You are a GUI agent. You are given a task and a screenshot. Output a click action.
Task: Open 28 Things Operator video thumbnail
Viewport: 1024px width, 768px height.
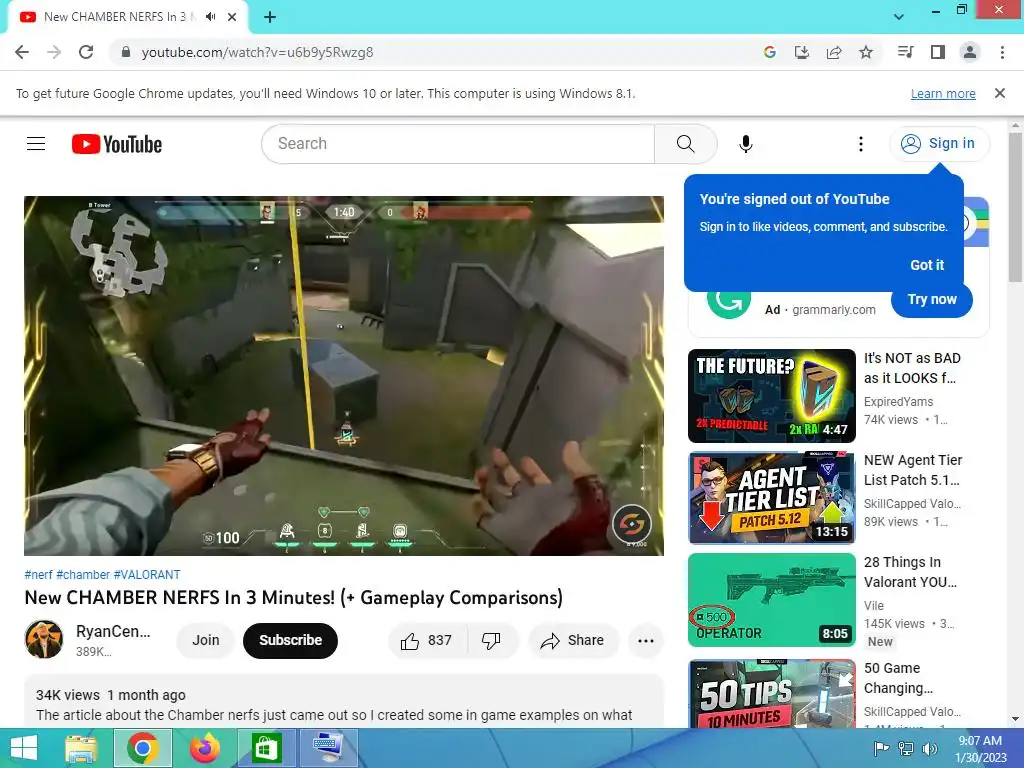click(771, 600)
